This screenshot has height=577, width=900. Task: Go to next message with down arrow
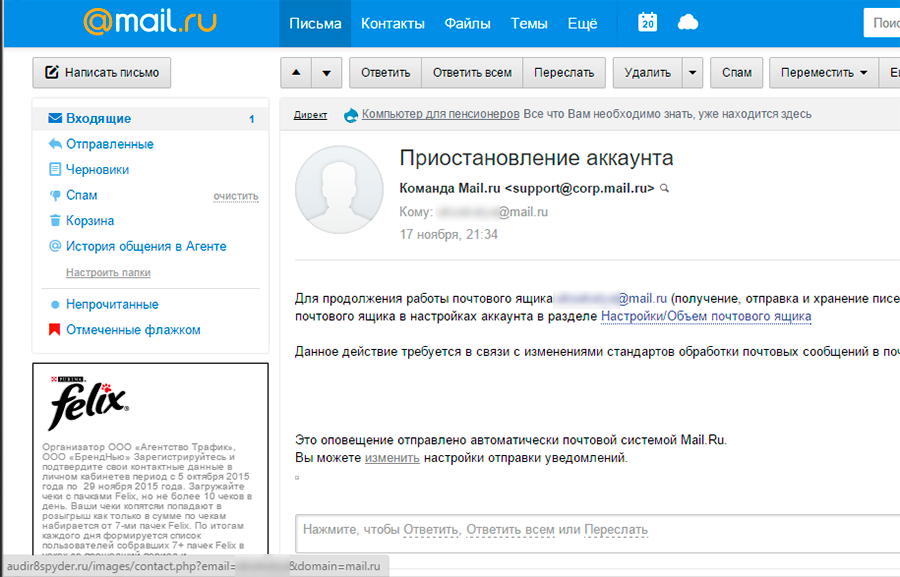click(x=327, y=72)
